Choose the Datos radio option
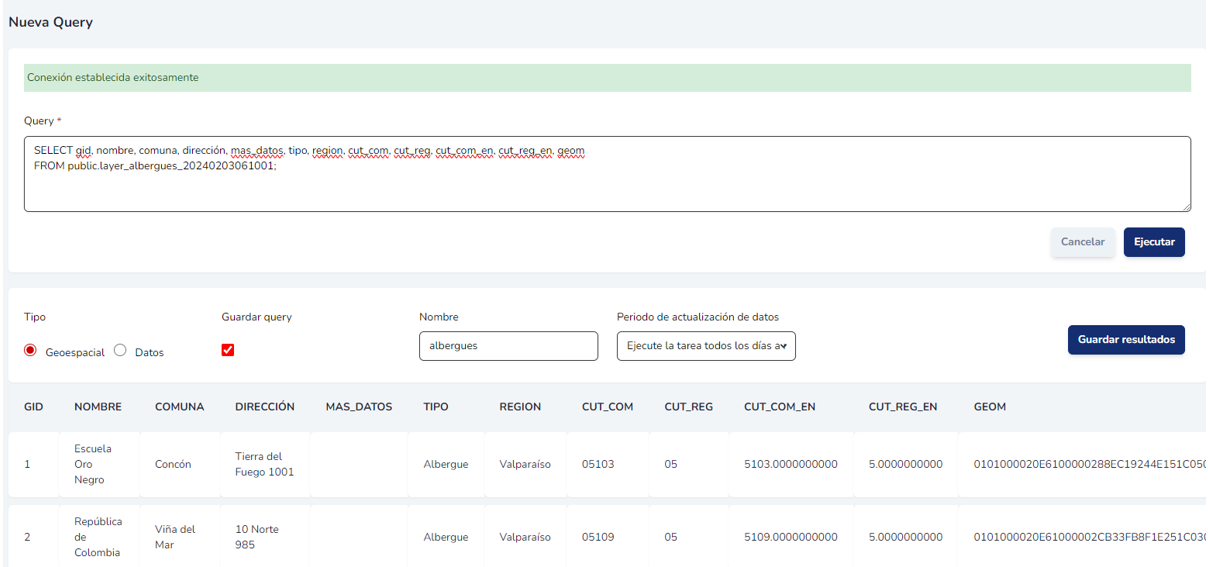Image resolution: width=1208 pixels, height=567 pixels. (x=120, y=351)
